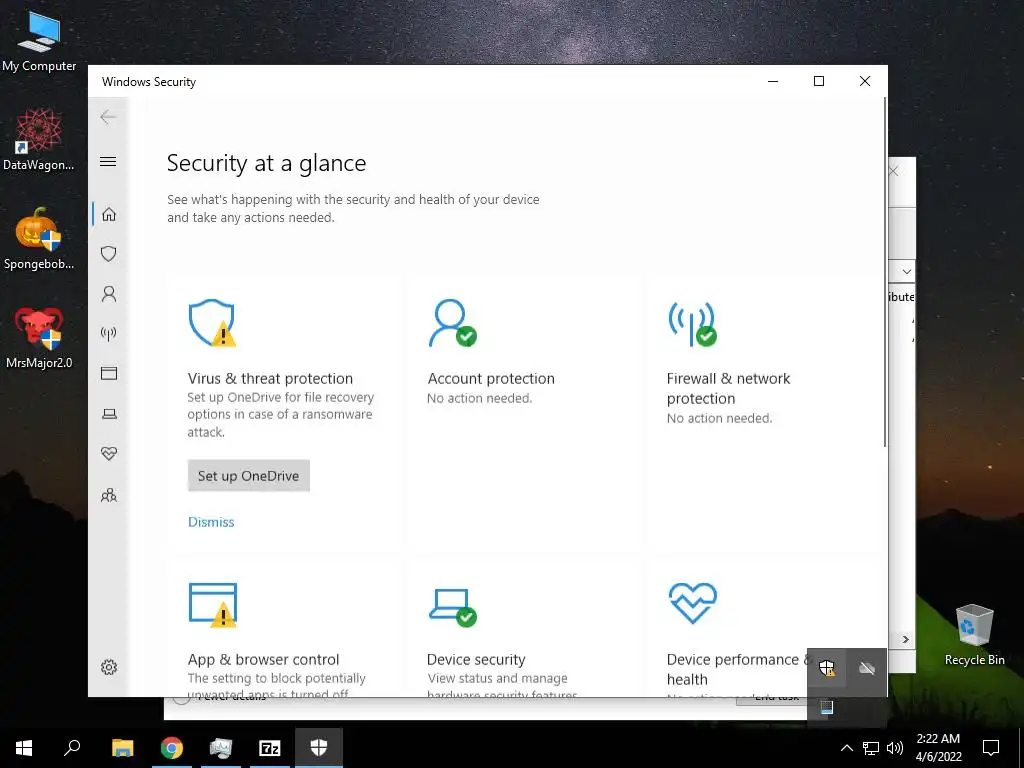Click Windows Security shield in tray overflow

pos(827,668)
